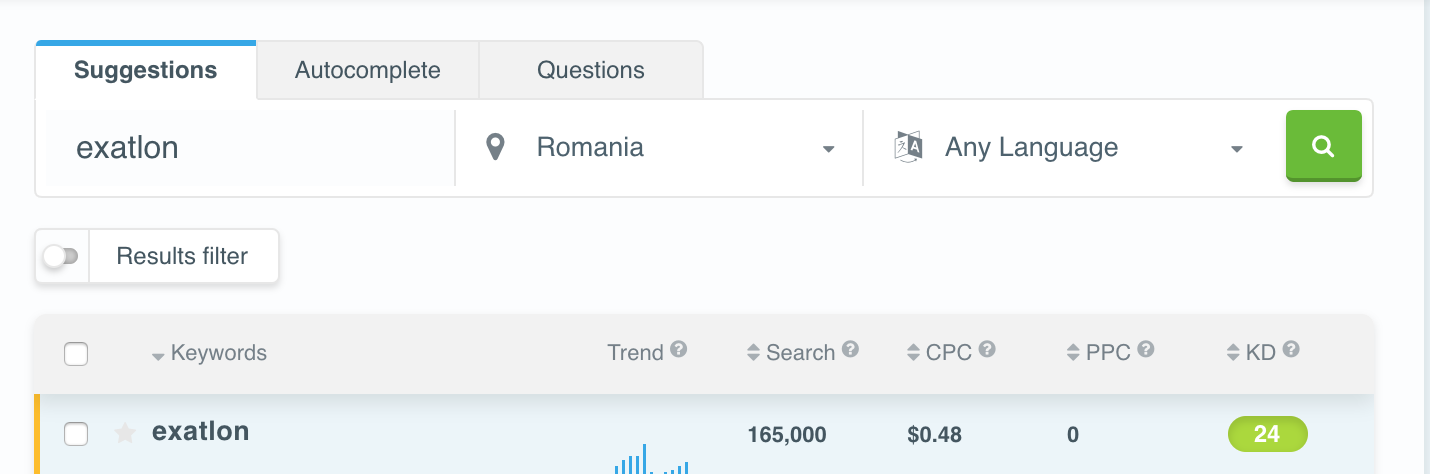The image size is (1430, 474).
Task: Switch to the Autocomplete tab
Action: (368, 70)
